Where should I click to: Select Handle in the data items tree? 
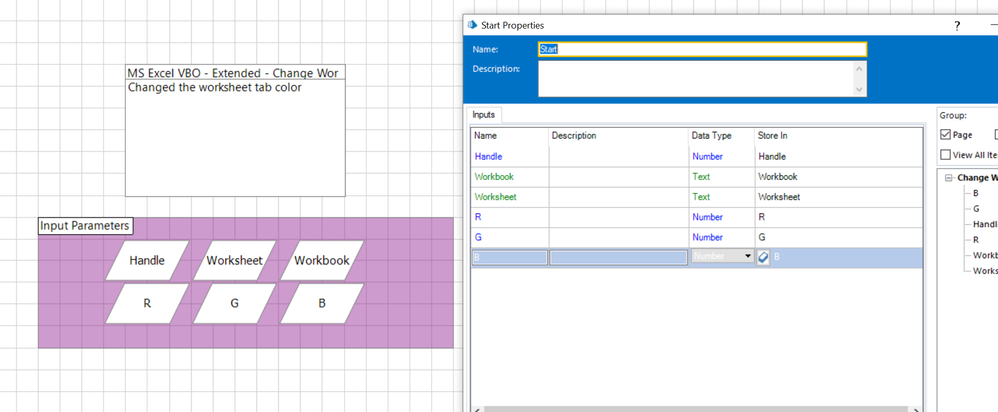point(984,225)
